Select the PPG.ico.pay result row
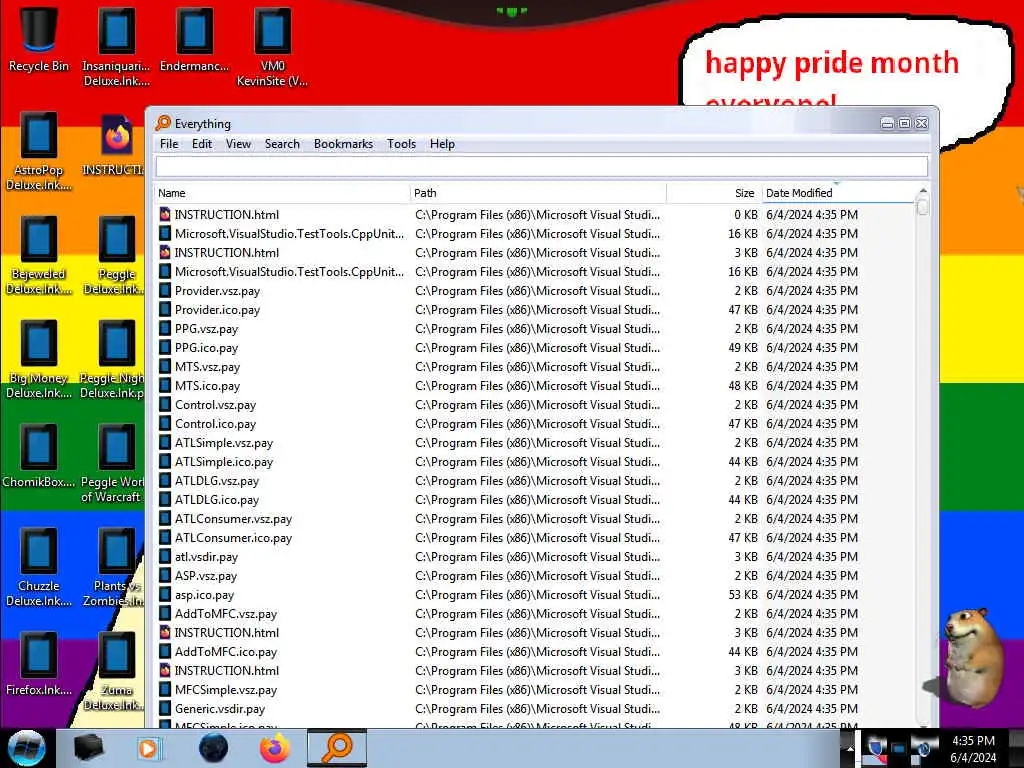Viewport: 1024px width, 768px height. [536, 347]
